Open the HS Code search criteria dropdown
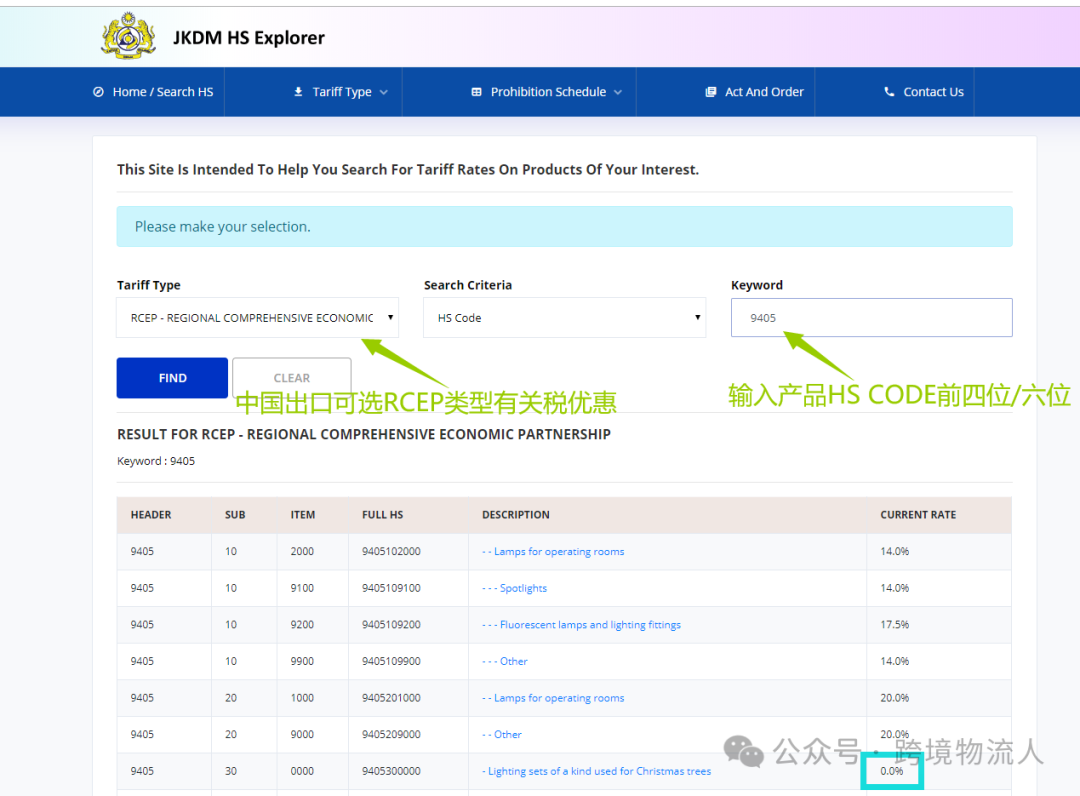The width and height of the screenshot is (1080, 796). click(565, 317)
